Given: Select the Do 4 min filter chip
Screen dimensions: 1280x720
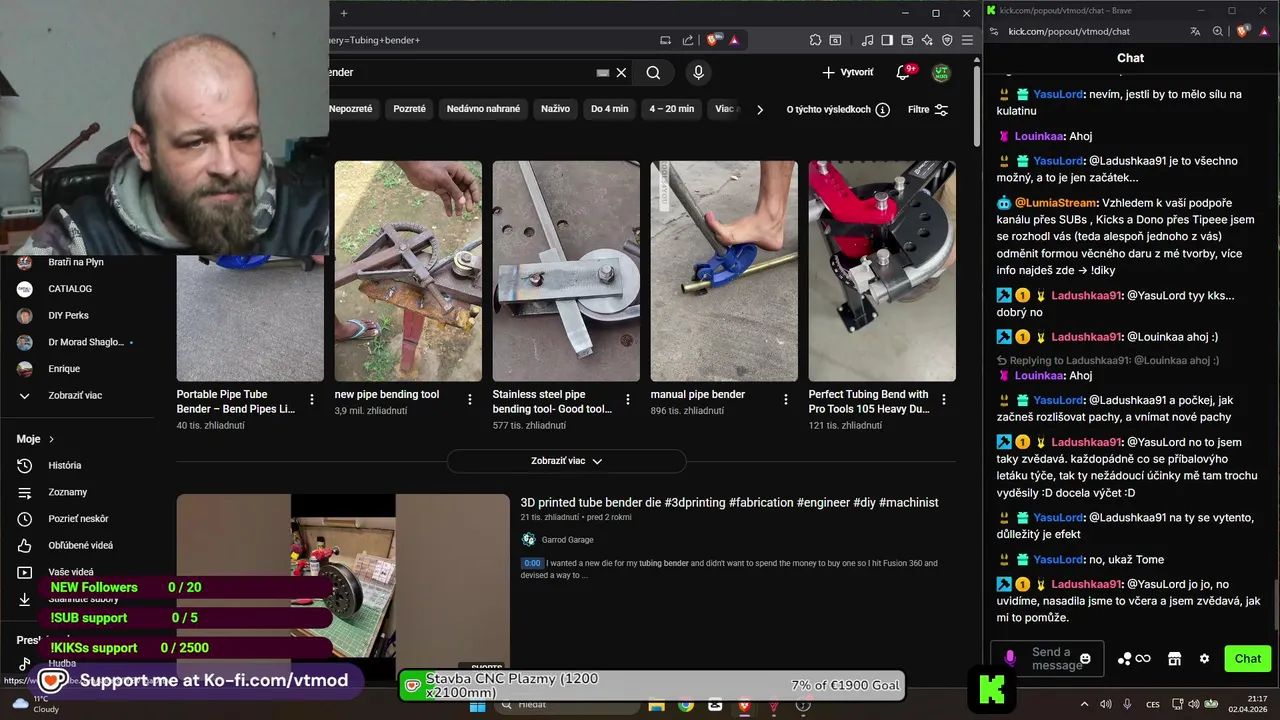Looking at the screenshot, I should (x=609, y=109).
